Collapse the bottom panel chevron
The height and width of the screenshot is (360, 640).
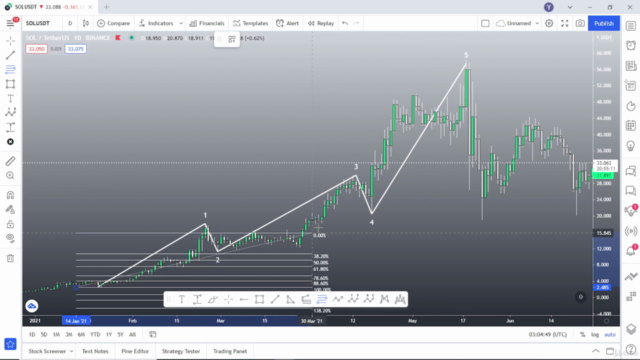596,351
